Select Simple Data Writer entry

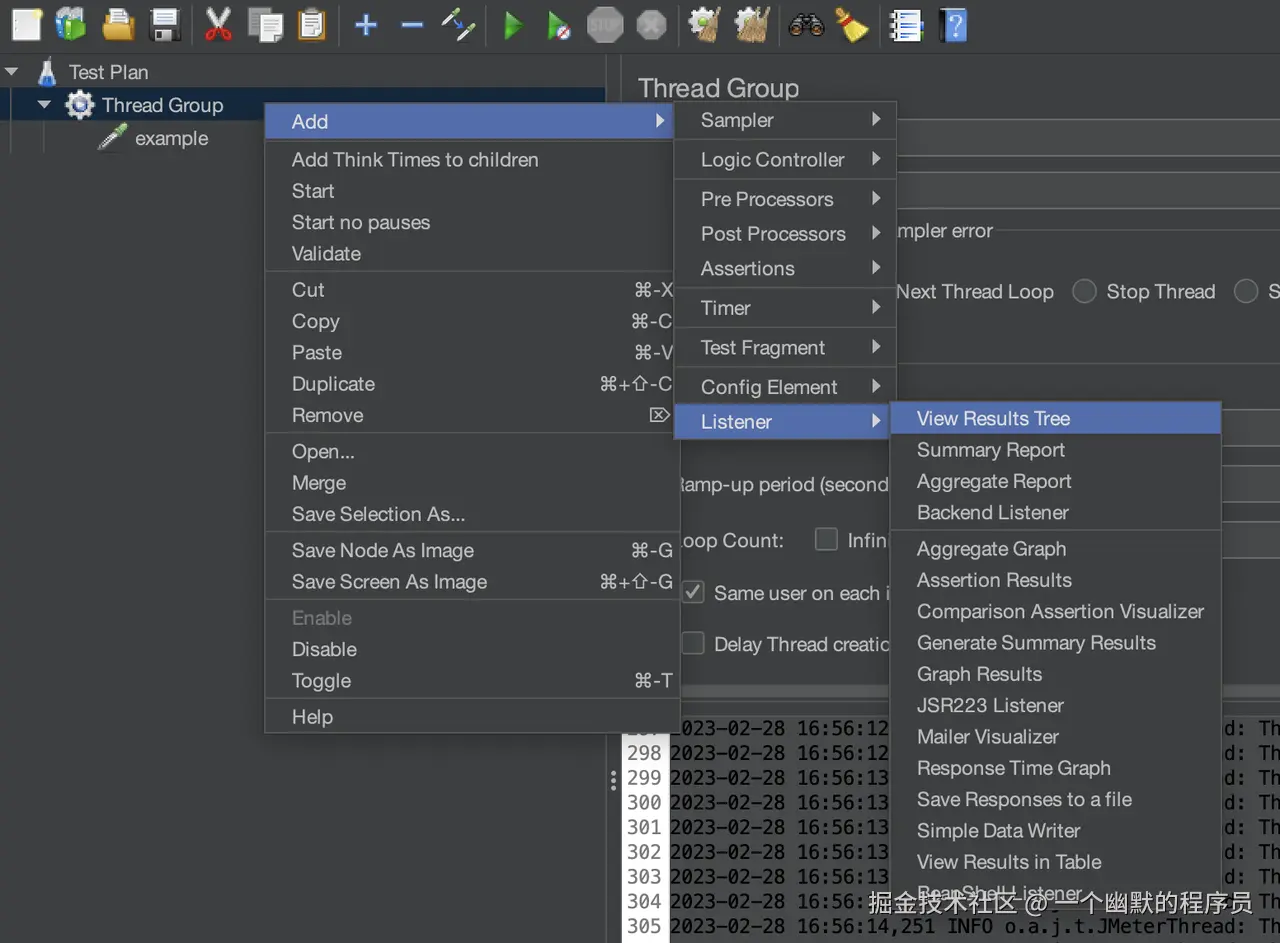[1055, 831]
